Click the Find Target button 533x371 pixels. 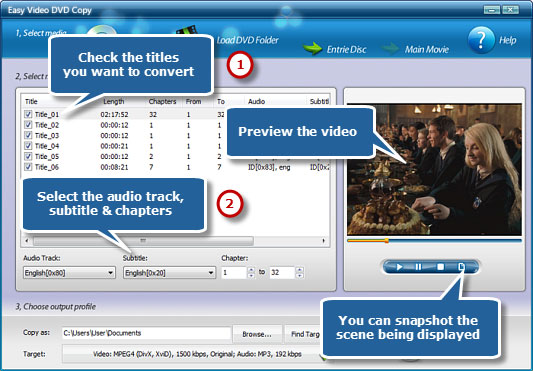(x=303, y=334)
